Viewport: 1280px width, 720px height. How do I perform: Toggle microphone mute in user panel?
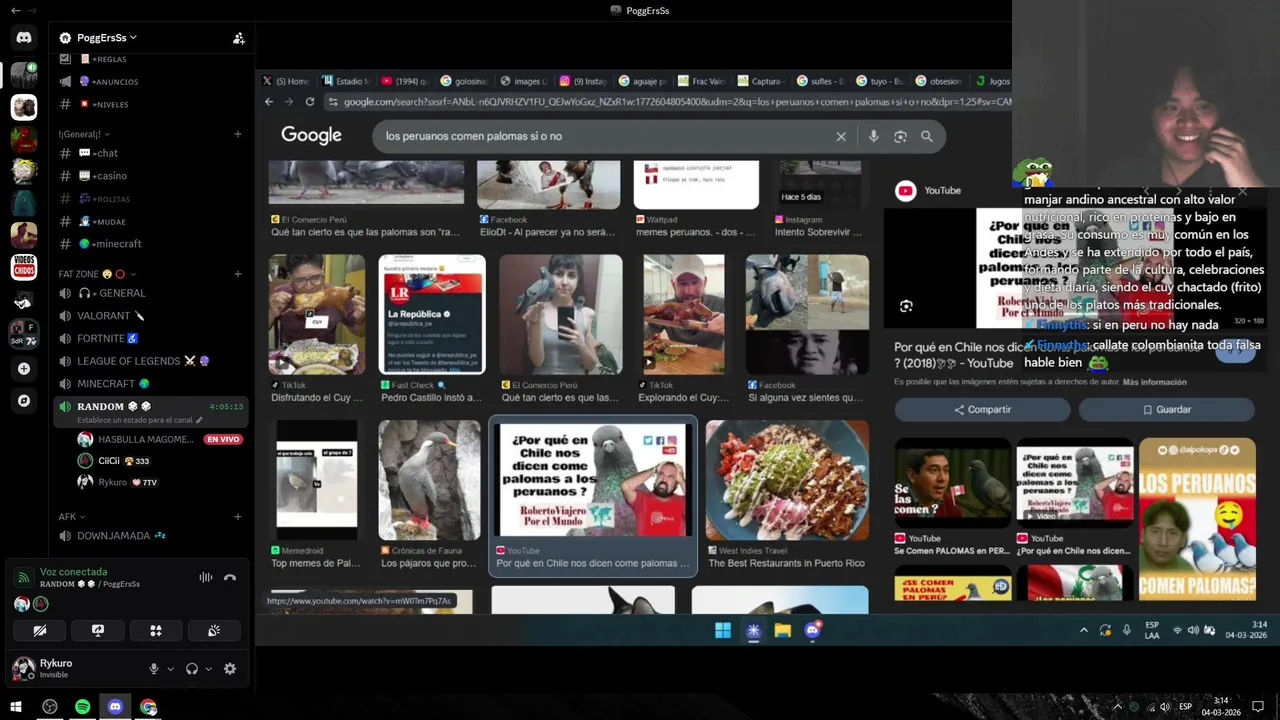(x=153, y=669)
